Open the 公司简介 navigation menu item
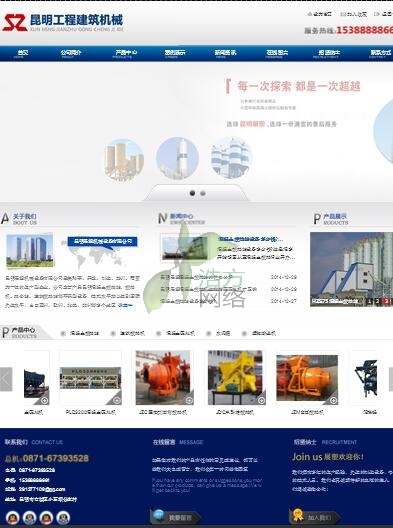The height and width of the screenshot is (528, 393). point(71,53)
